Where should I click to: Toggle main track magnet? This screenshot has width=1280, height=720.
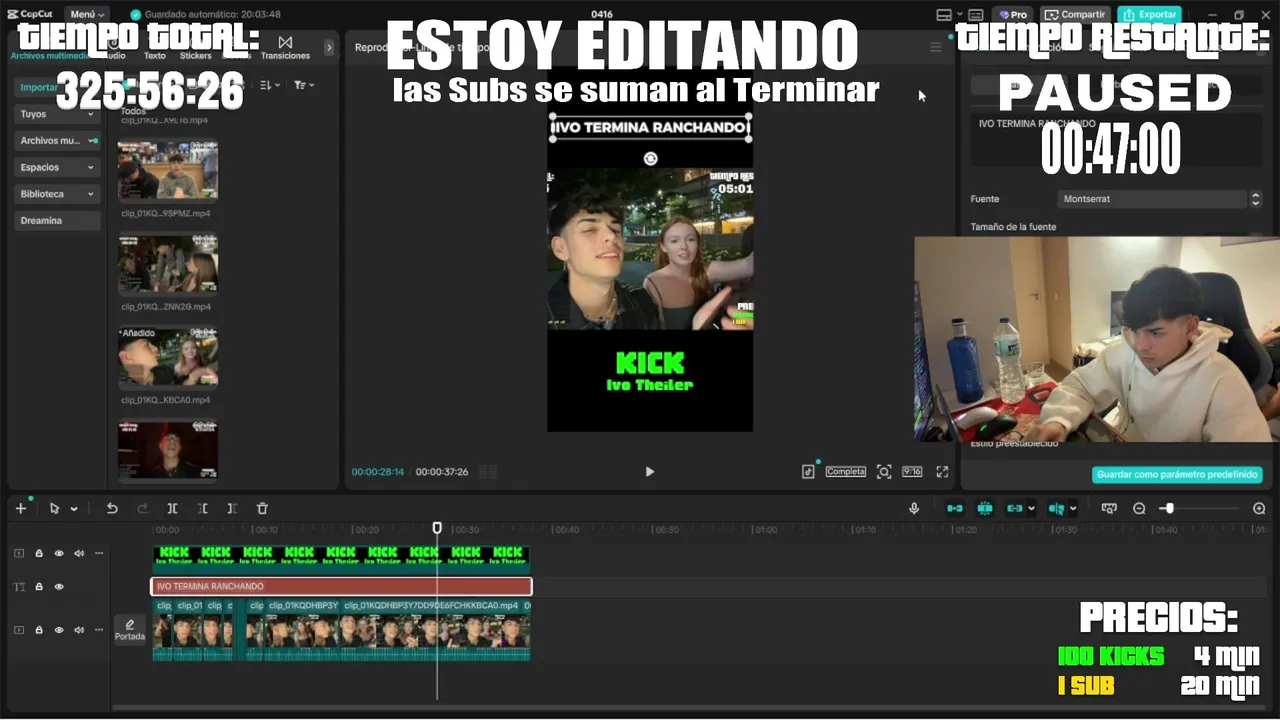(955, 508)
